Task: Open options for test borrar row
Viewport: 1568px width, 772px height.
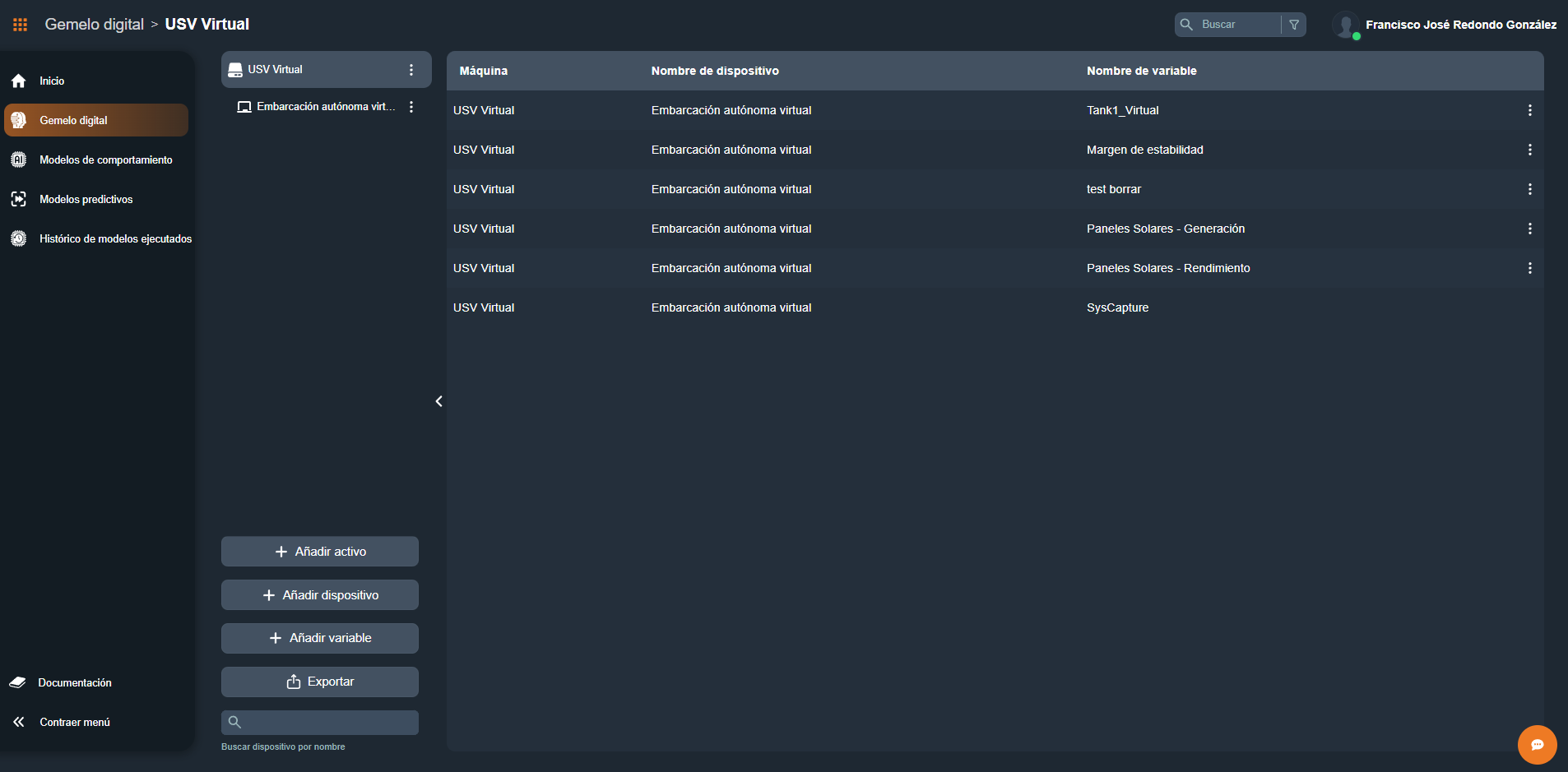Action: coord(1529,189)
